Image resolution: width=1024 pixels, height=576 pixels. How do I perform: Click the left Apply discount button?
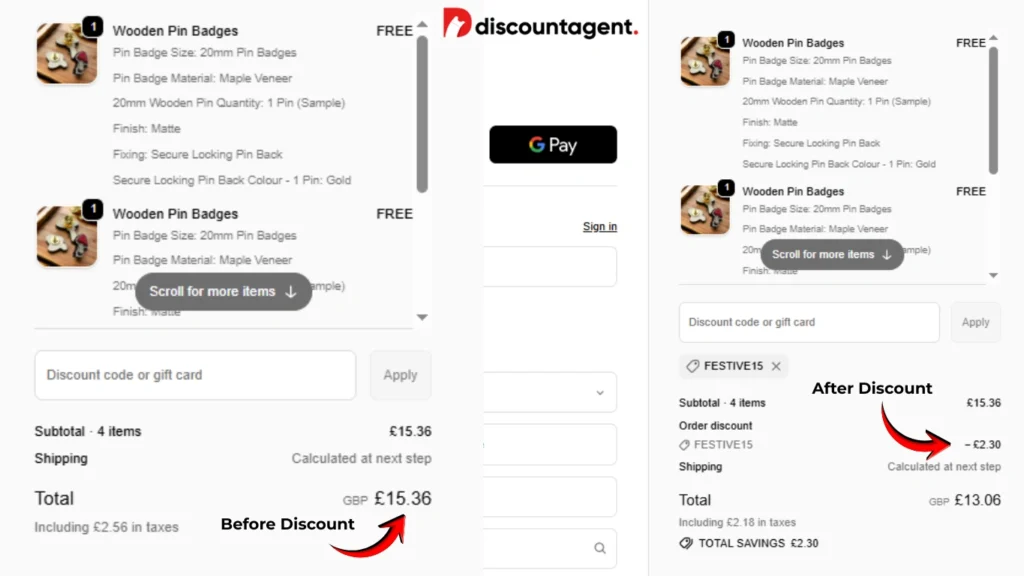click(x=400, y=375)
